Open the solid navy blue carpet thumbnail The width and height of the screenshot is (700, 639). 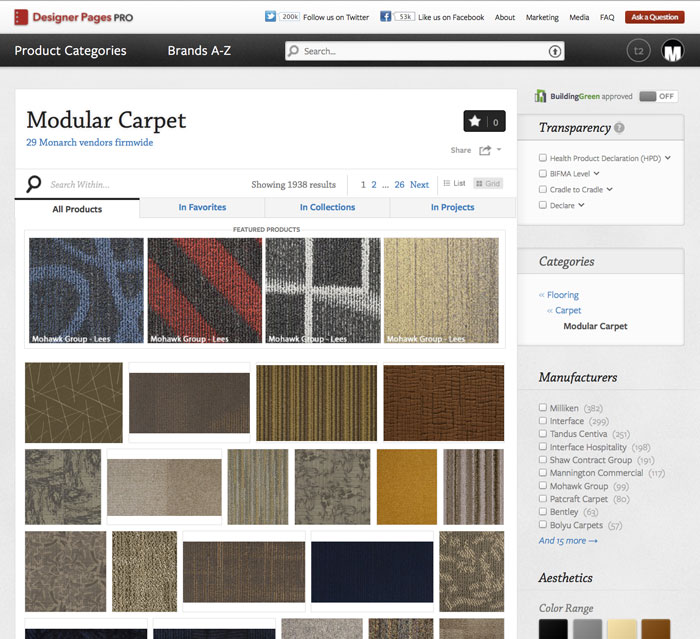click(x=372, y=572)
